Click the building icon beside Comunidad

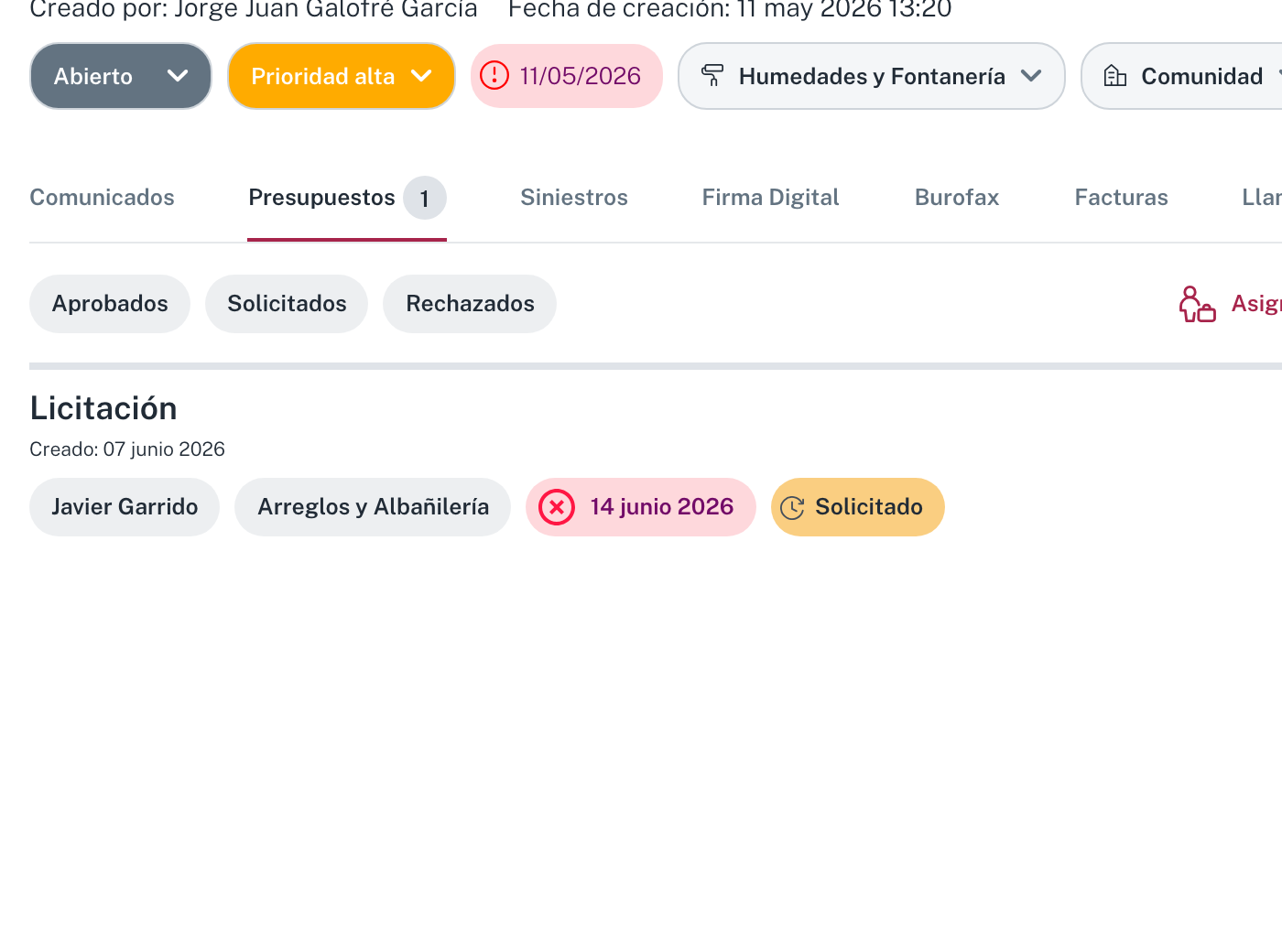(1115, 76)
